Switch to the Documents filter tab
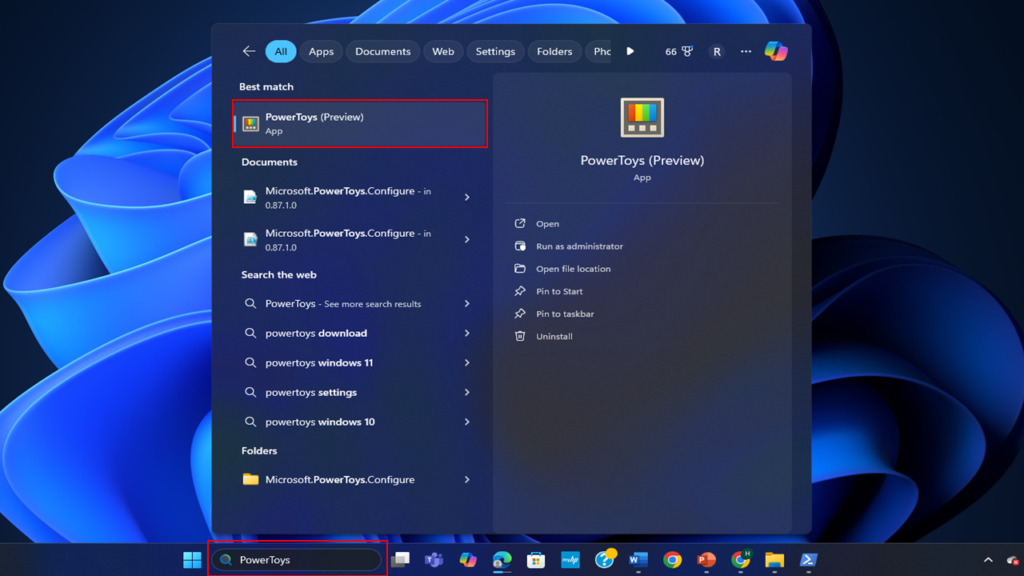Image resolution: width=1024 pixels, height=576 pixels. click(383, 52)
